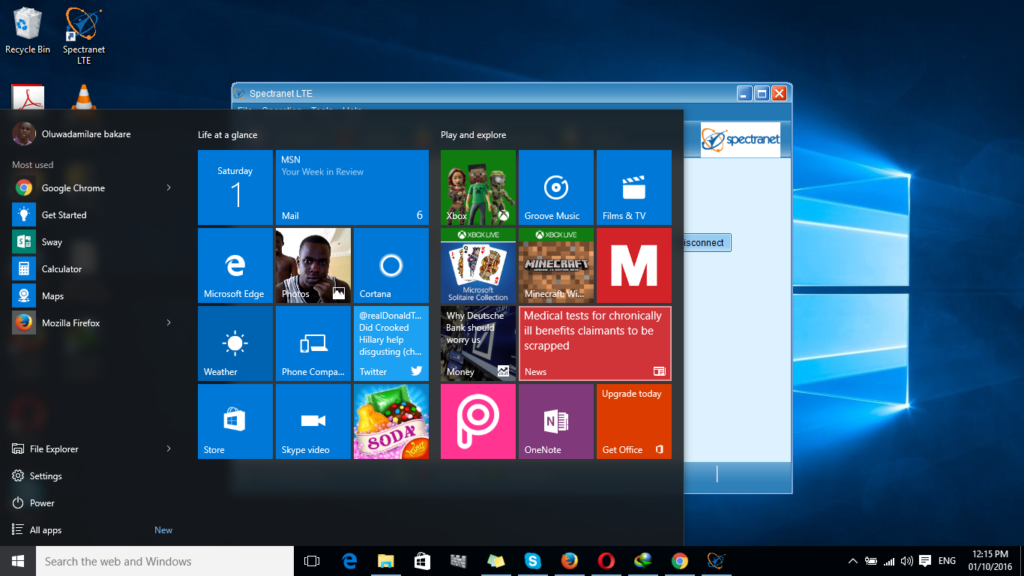This screenshot has height=576, width=1024.
Task: Open Firefox from the taskbar
Action: [569, 561]
